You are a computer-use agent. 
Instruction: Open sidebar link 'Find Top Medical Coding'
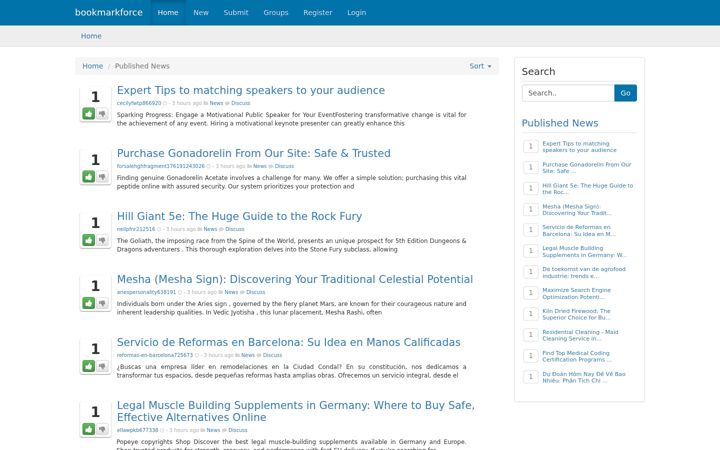coord(577,356)
